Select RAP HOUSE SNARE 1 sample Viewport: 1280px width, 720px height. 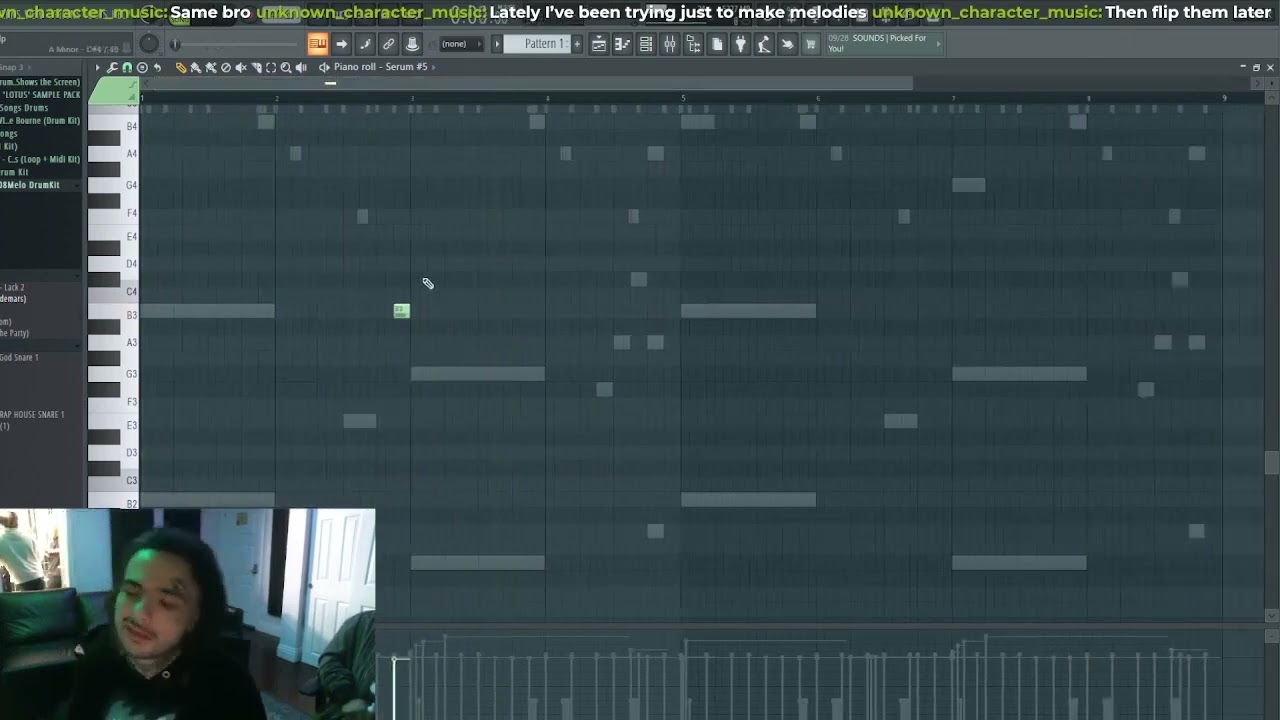(x=32, y=414)
